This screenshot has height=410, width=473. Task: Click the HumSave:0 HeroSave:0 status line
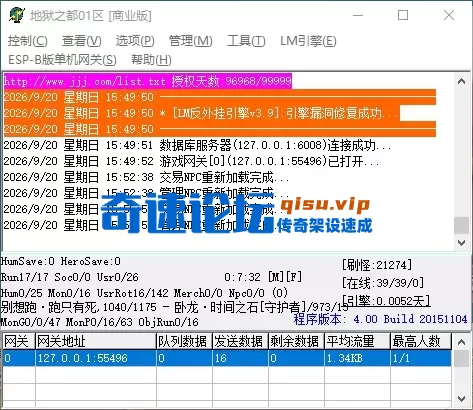(61, 261)
